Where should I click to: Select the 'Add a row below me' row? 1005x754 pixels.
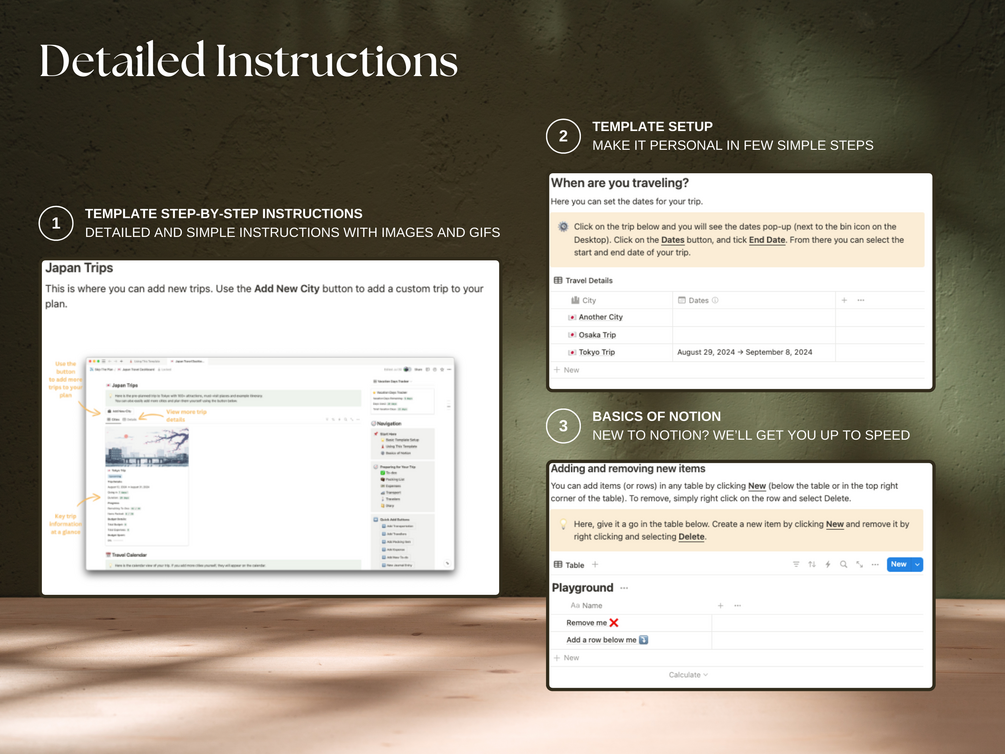737,640
